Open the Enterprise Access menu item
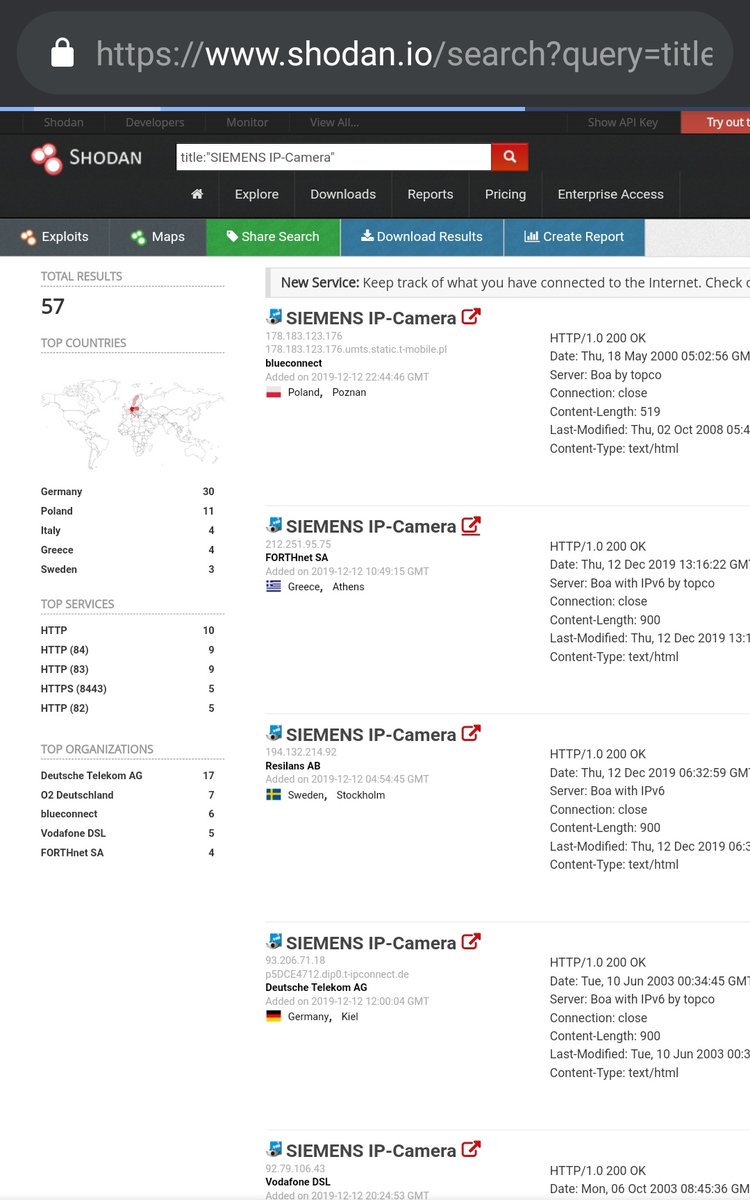The image size is (750, 1200). coord(611,194)
